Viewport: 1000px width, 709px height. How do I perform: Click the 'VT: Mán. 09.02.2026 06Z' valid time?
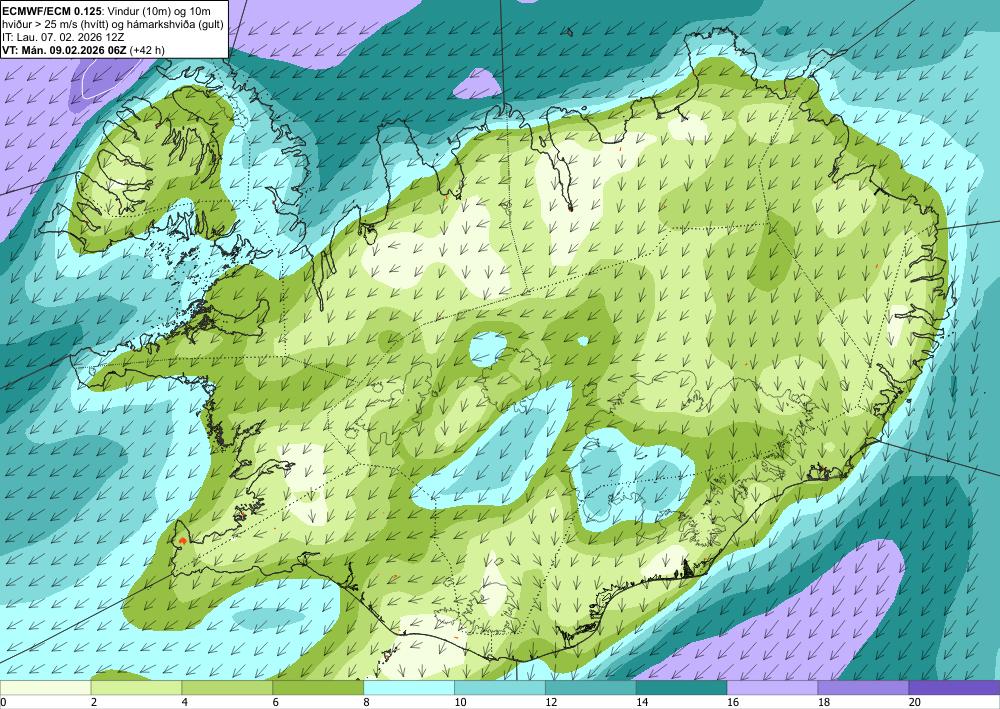[x=64, y=50]
